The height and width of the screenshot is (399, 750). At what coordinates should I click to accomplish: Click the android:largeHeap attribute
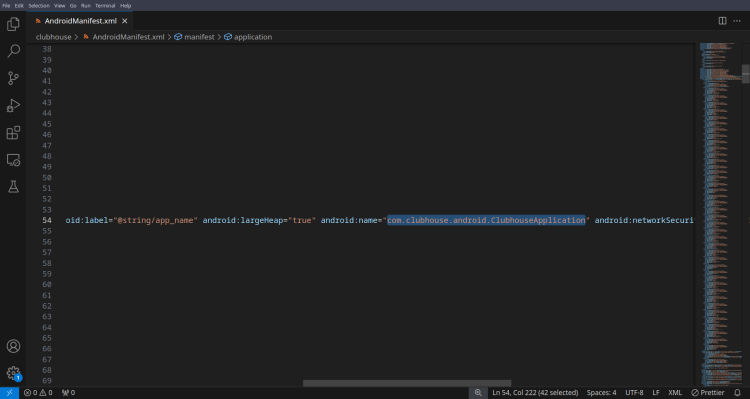243,220
